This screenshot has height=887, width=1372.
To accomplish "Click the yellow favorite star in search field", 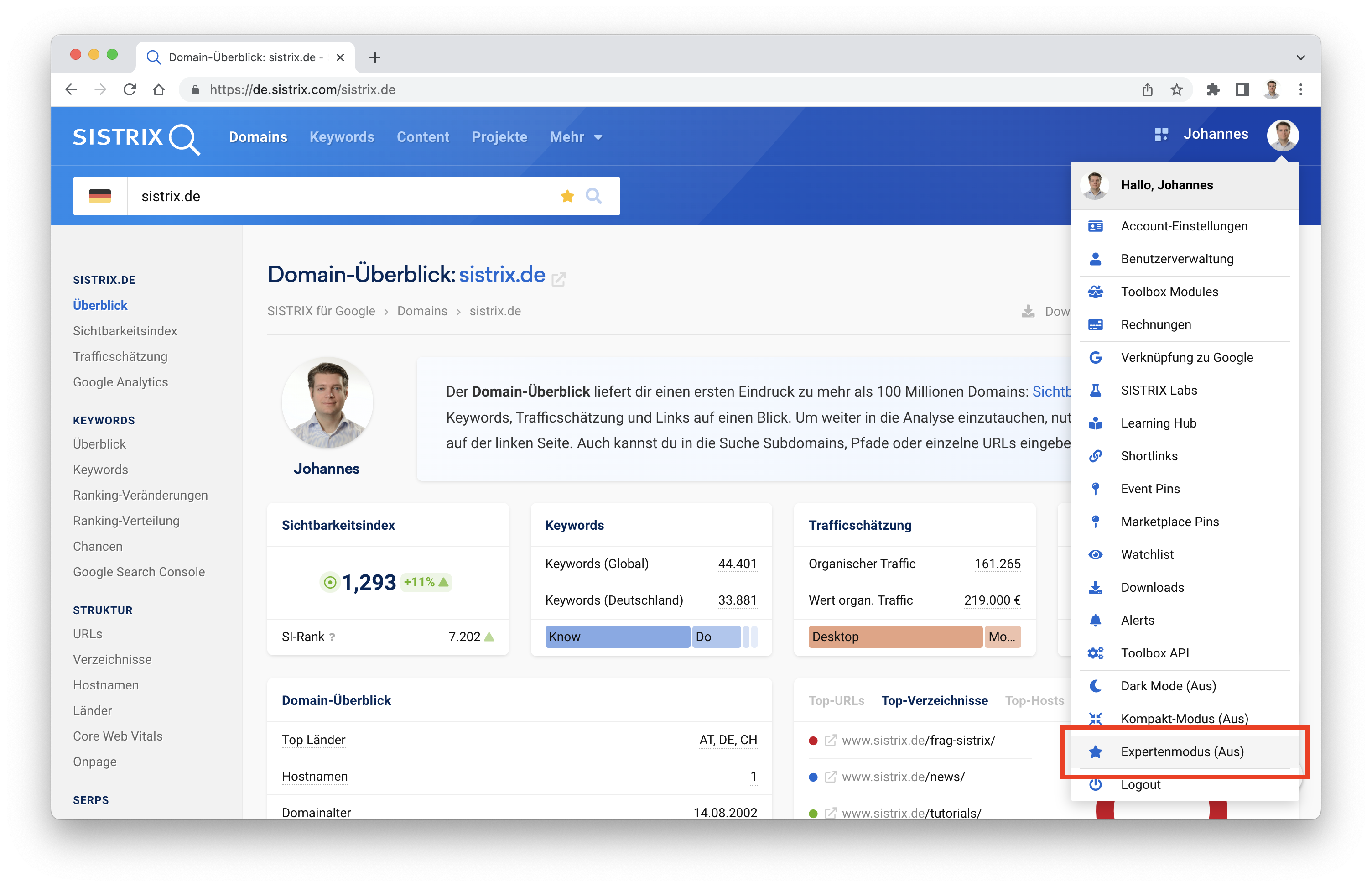I will (567, 196).
